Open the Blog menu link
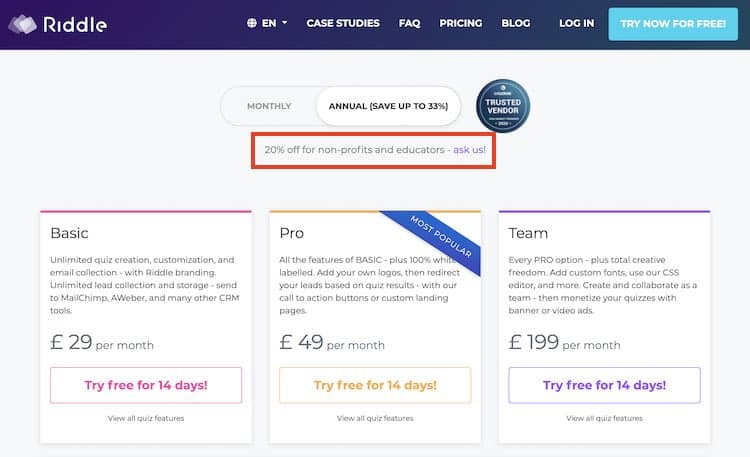 tap(516, 23)
